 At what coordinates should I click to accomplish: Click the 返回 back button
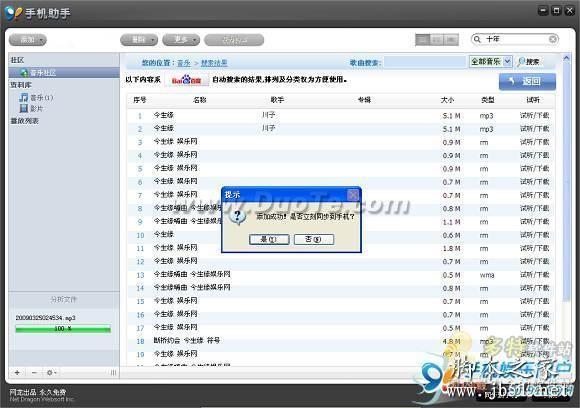click(x=527, y=81)
